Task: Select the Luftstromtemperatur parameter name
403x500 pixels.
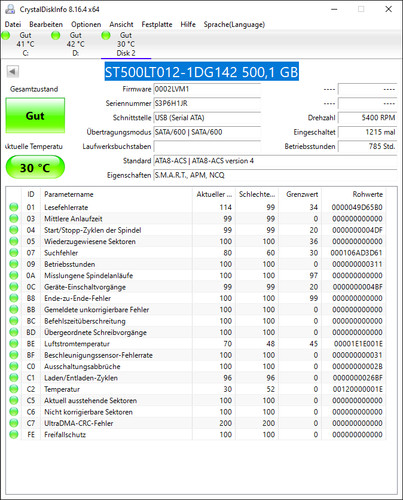Action: coord(77,344)
